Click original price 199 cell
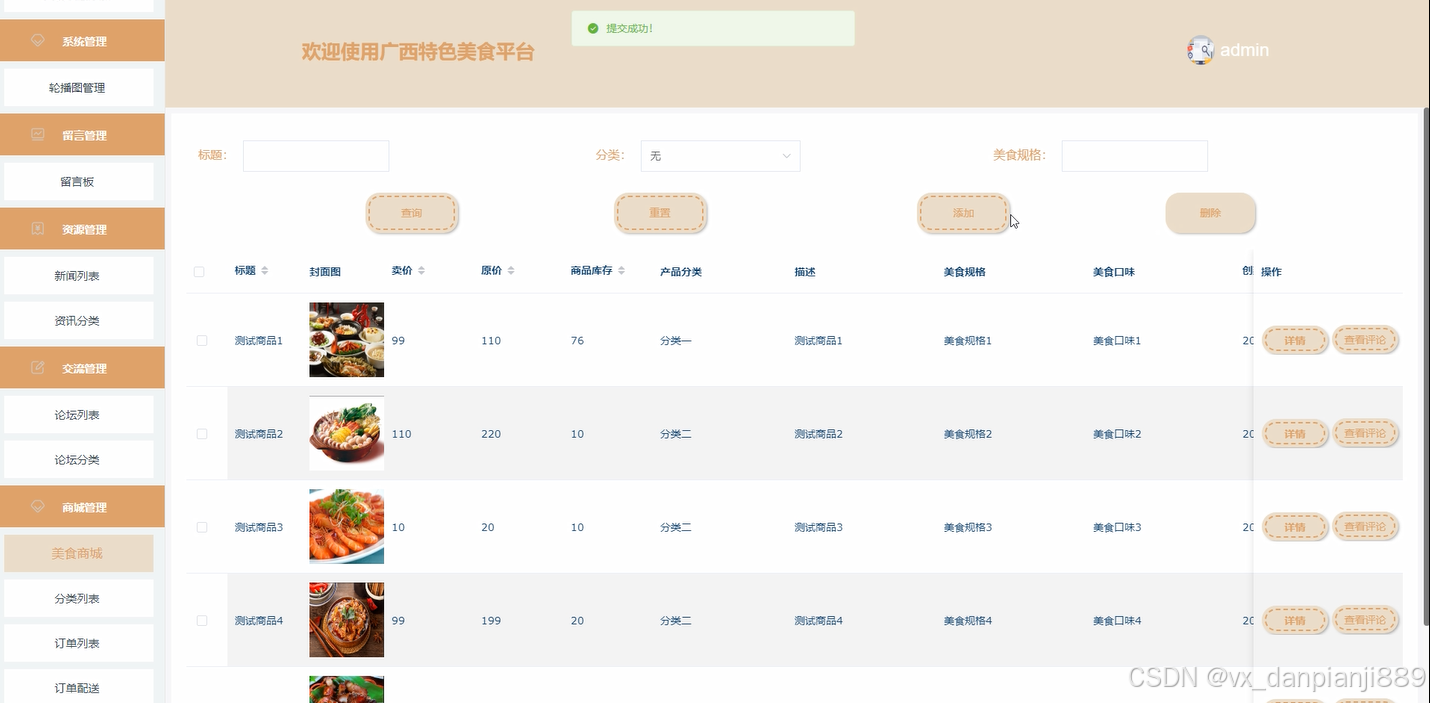Viewport: 1430px width, 703px height. [491, 621]
